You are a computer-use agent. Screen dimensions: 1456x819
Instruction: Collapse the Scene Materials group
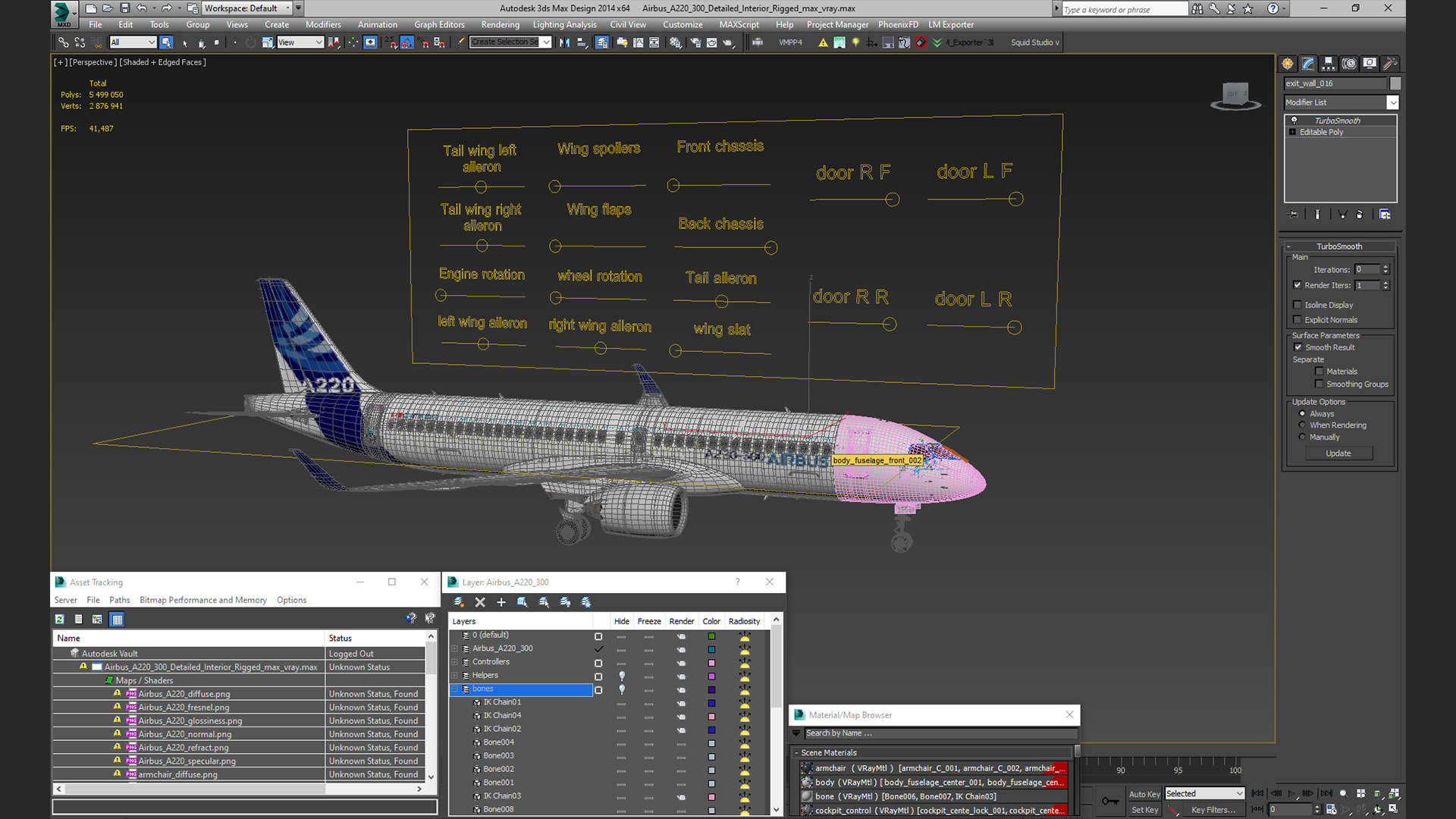point(796,753)
